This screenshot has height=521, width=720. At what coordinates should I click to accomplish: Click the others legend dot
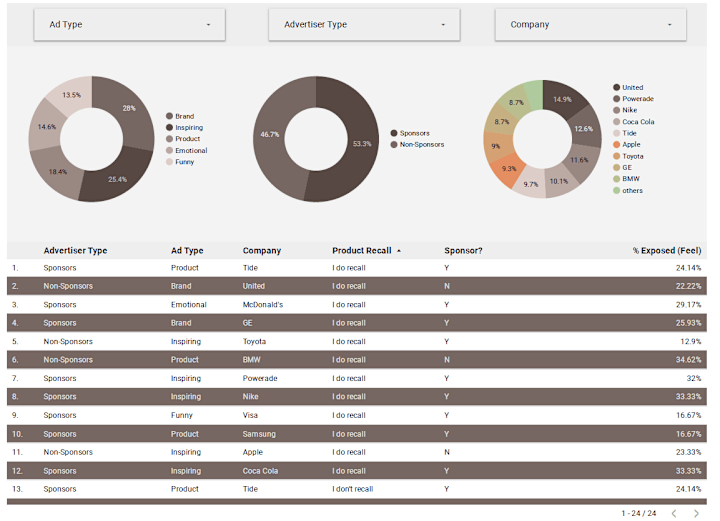click(x=617, y=190)
